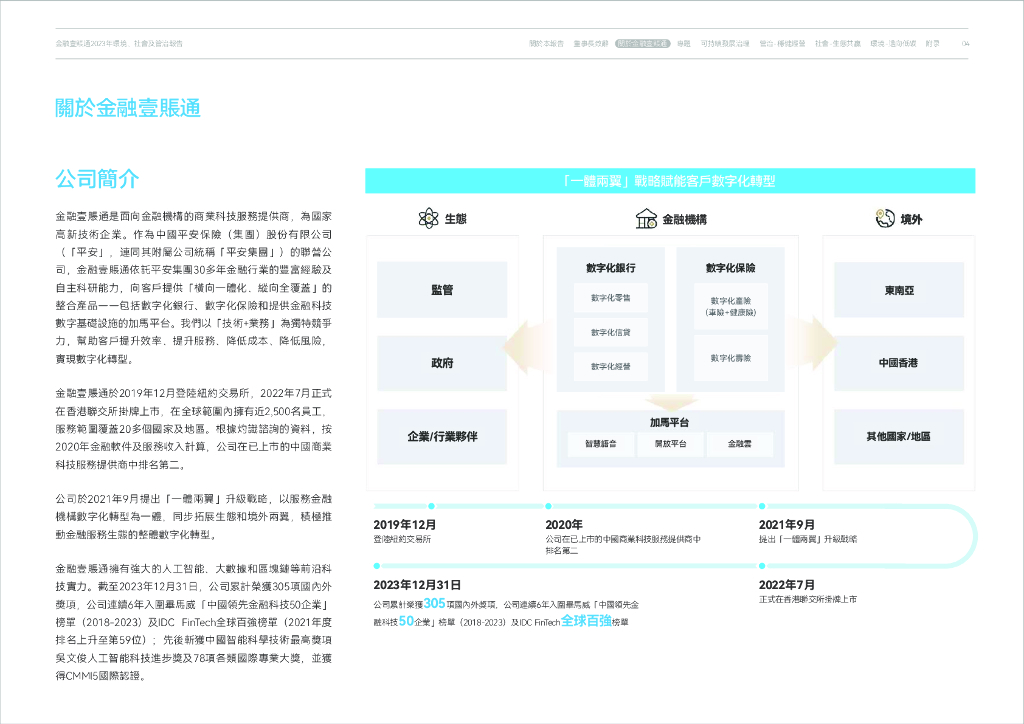Viewport: 1024px width, 724px height.
Task: Click the 生態 column heading
Action: (456, 219)
